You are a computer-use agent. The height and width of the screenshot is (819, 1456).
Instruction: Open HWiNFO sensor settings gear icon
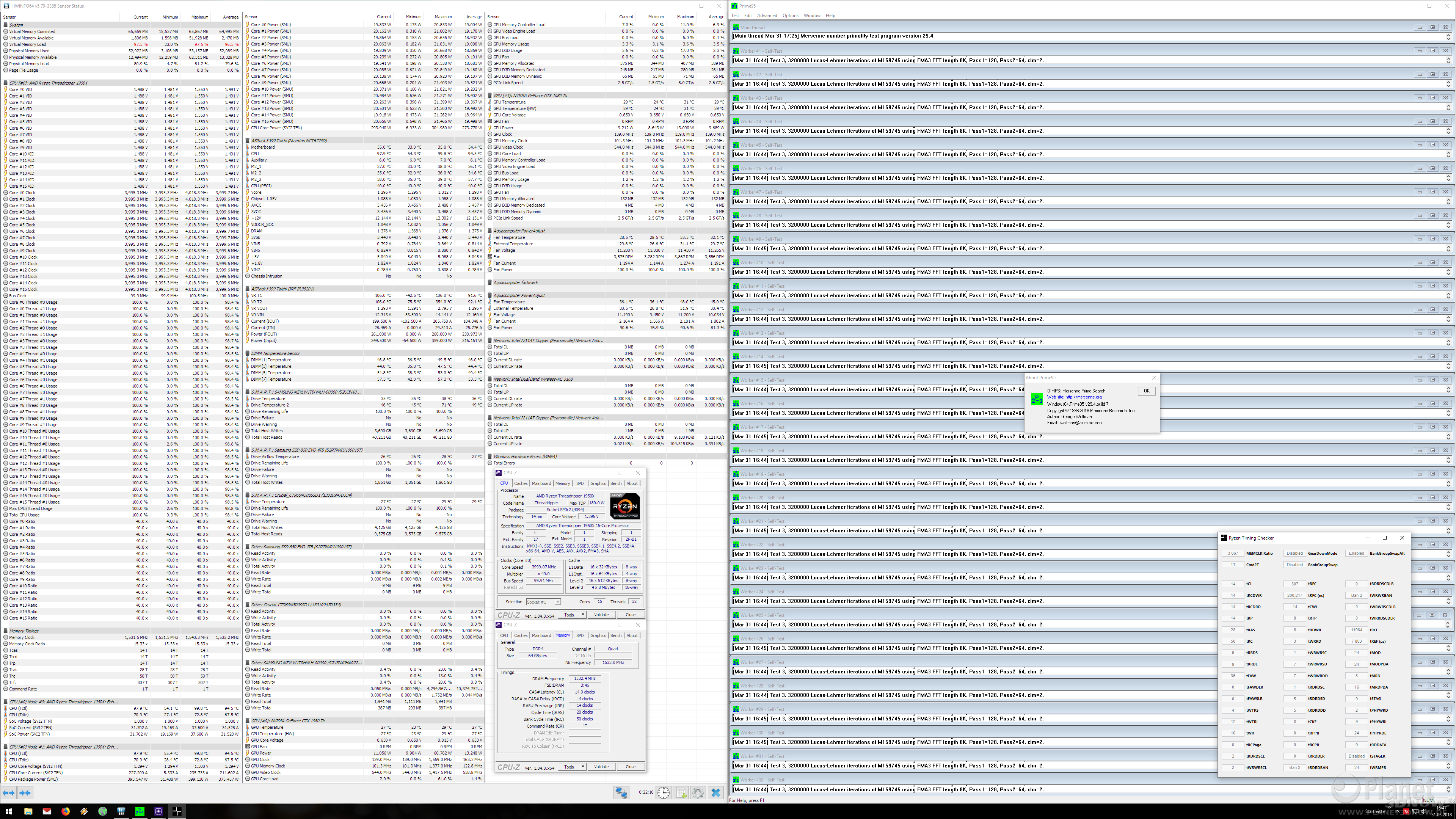pyautogui.click(x=698, y=792)
